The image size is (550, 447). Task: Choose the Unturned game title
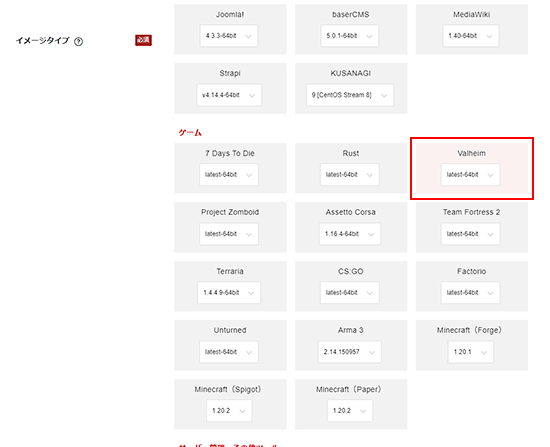tap(230, 330)
